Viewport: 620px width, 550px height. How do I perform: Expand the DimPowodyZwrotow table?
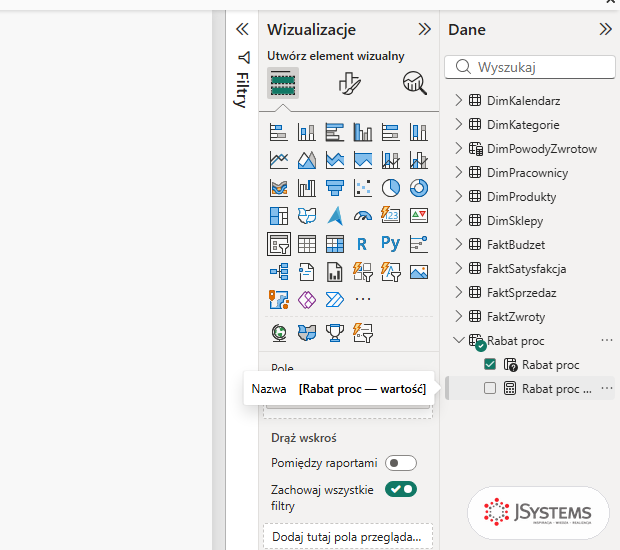click(x=458, y=149)
